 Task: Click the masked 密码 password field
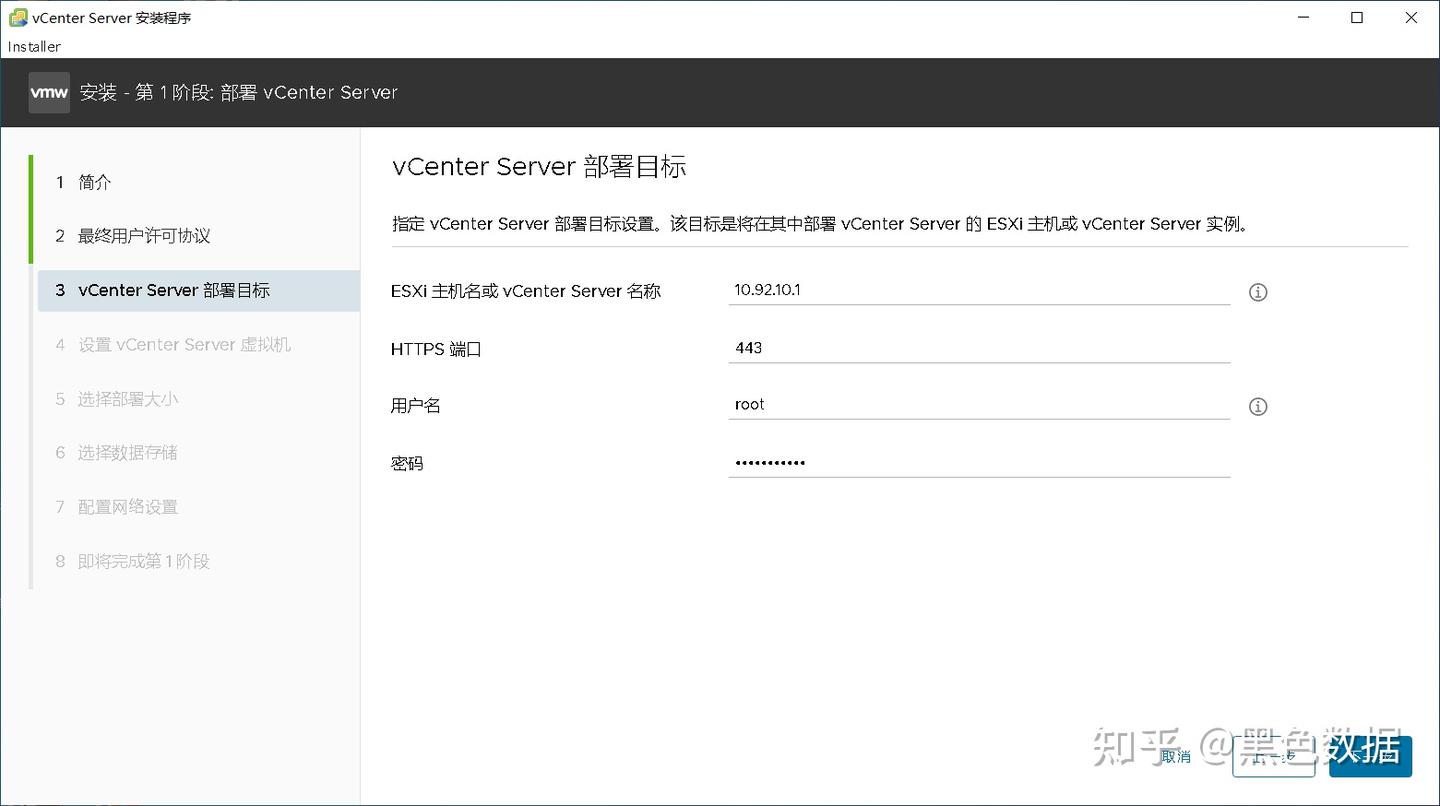(x=980, y=461)
